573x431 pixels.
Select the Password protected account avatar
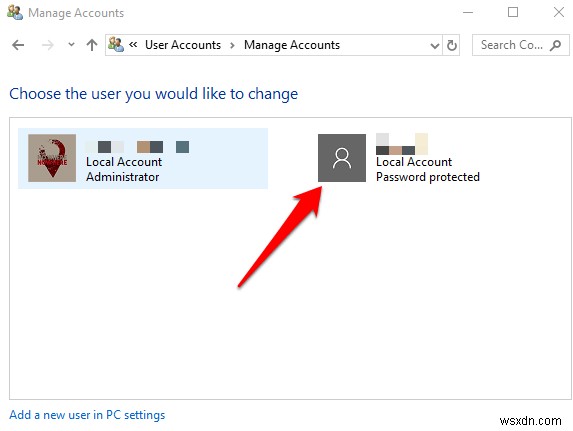tap(342, 158)
